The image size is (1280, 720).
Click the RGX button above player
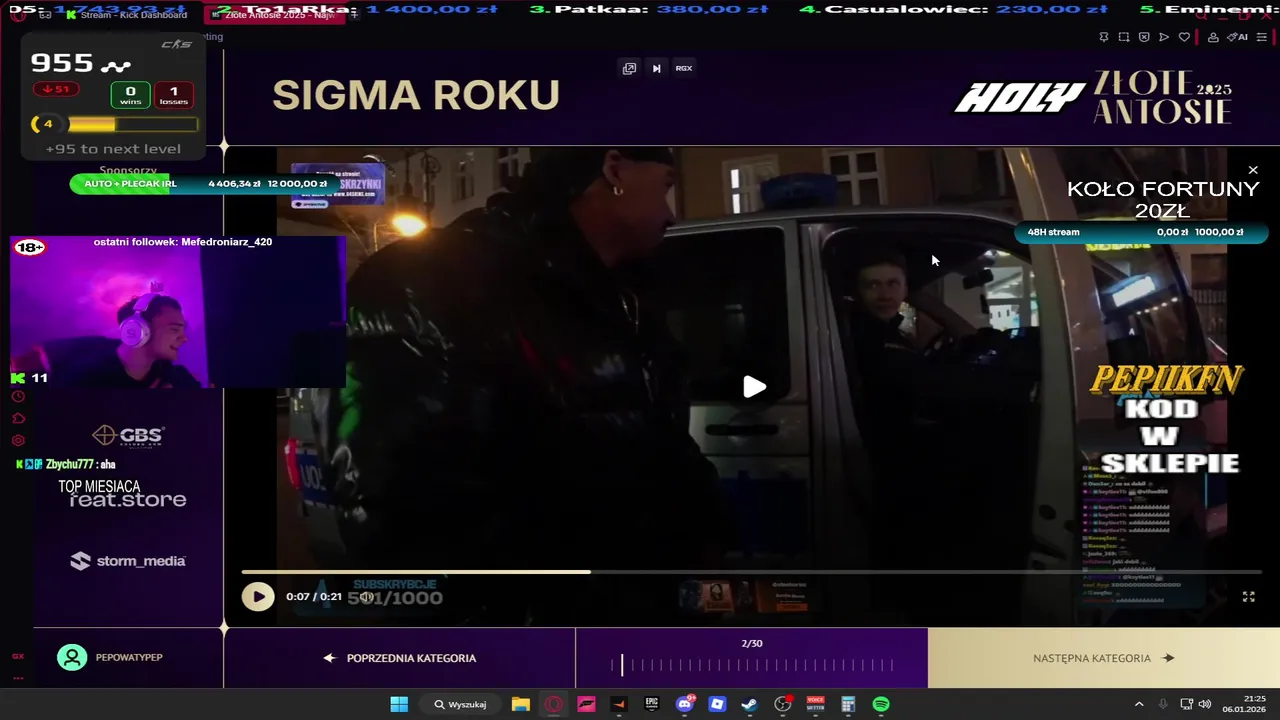click(684, 68)
